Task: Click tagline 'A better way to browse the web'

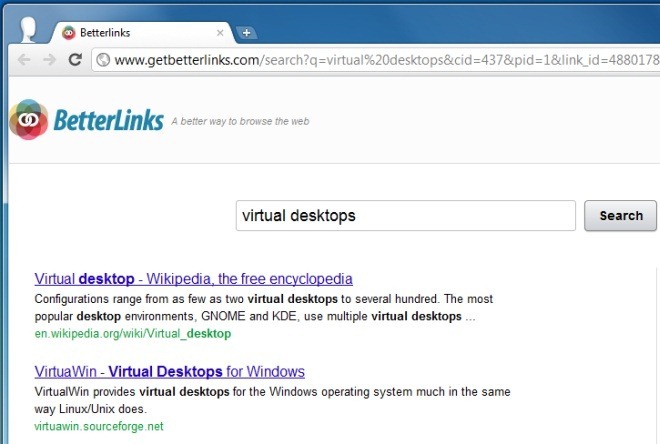Action: [x=240, y=121]
